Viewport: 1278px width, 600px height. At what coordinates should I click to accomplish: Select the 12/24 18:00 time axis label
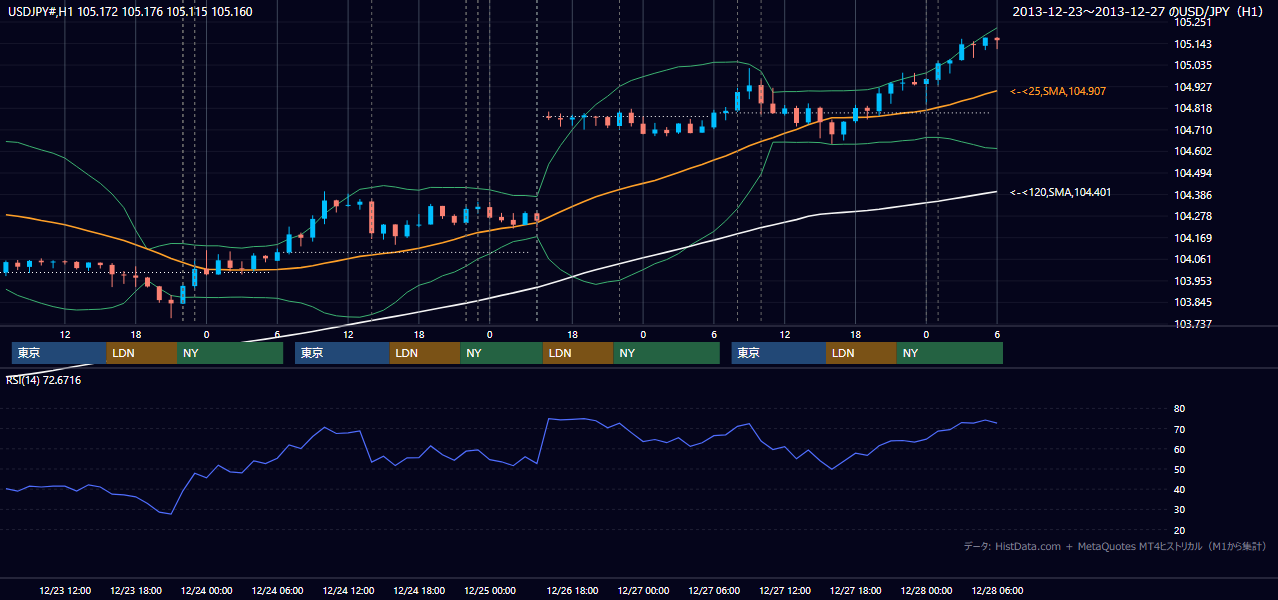tap(419, 591)
